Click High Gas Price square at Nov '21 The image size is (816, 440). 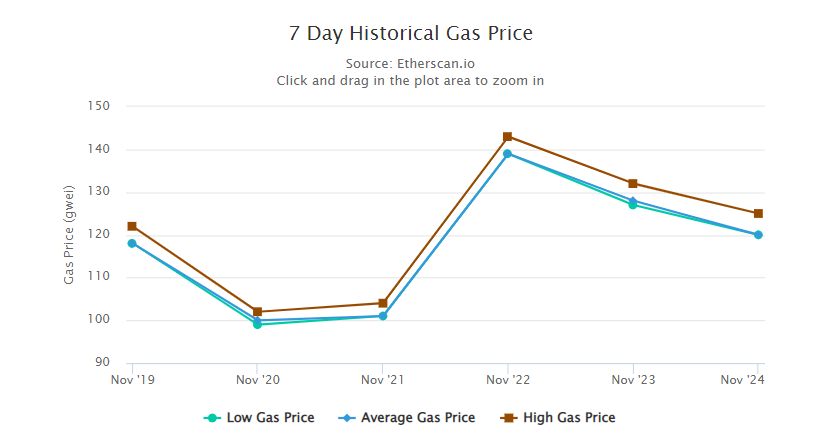pos(383,303)
